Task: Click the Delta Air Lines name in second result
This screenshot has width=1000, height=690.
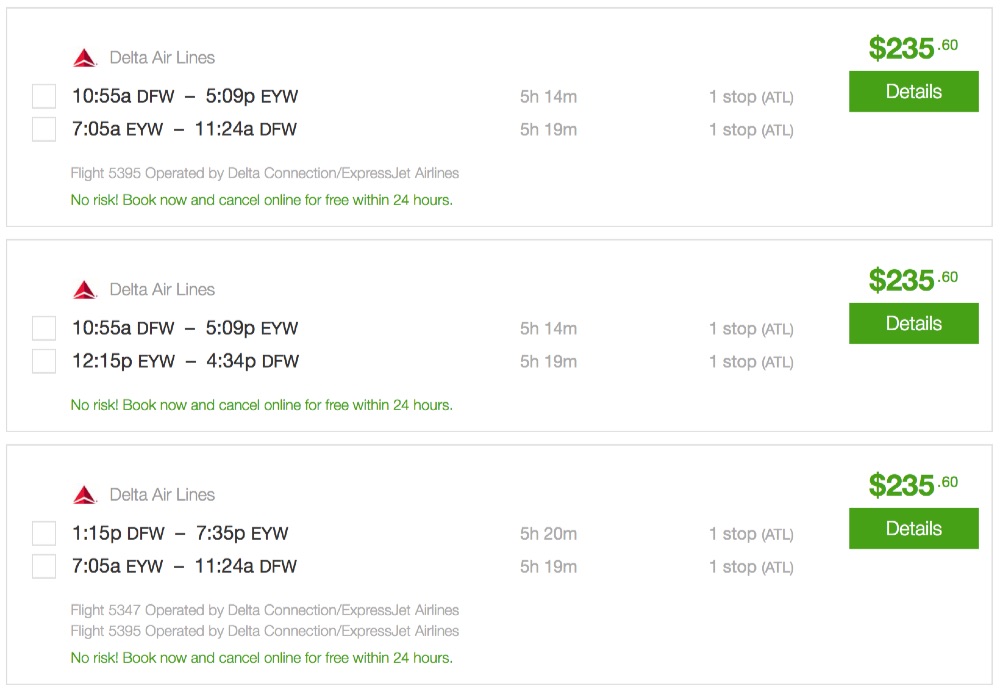Action: click(162, 290)
